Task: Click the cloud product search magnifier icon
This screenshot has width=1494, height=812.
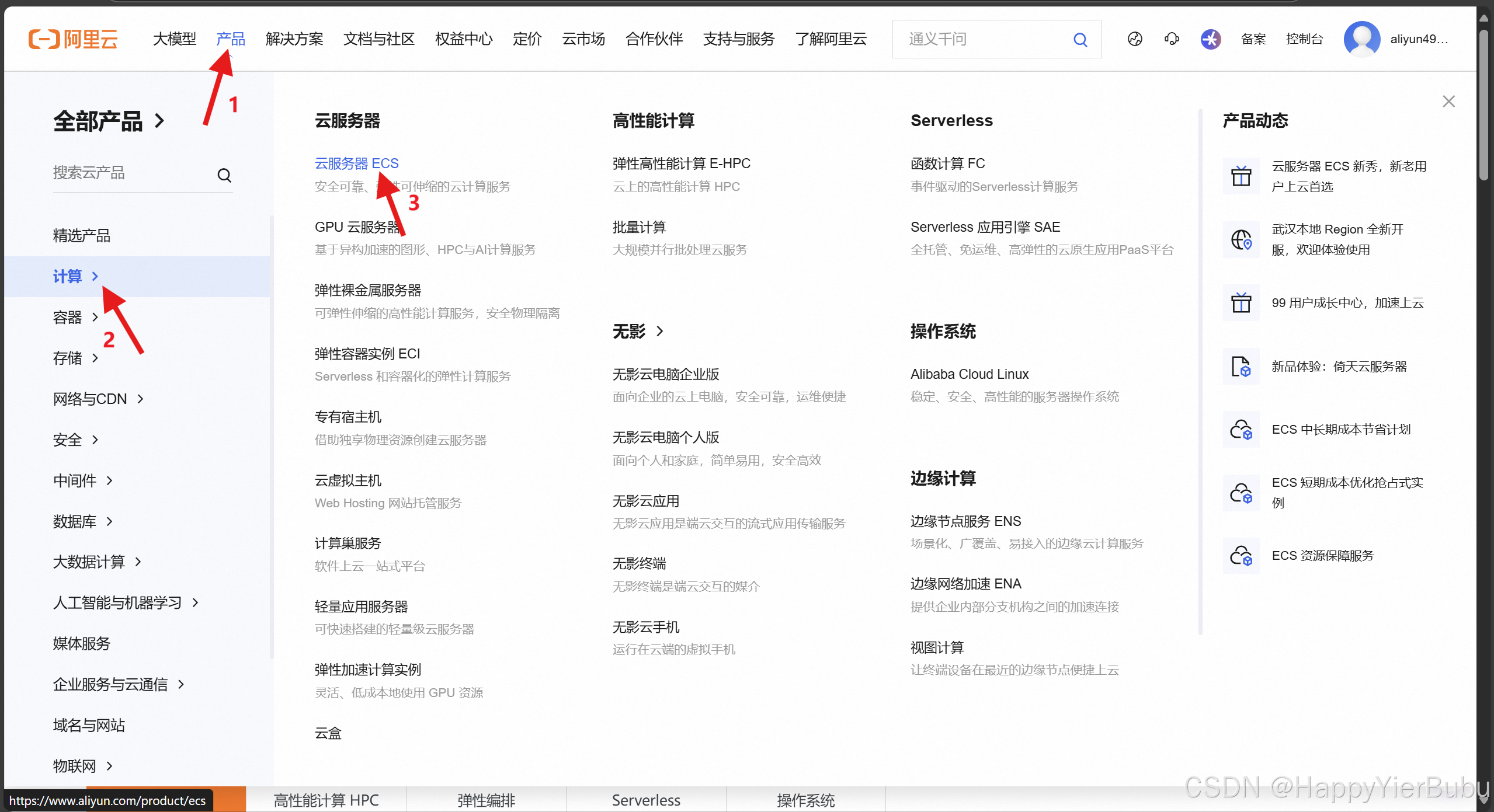Action: tap(224, 175)
